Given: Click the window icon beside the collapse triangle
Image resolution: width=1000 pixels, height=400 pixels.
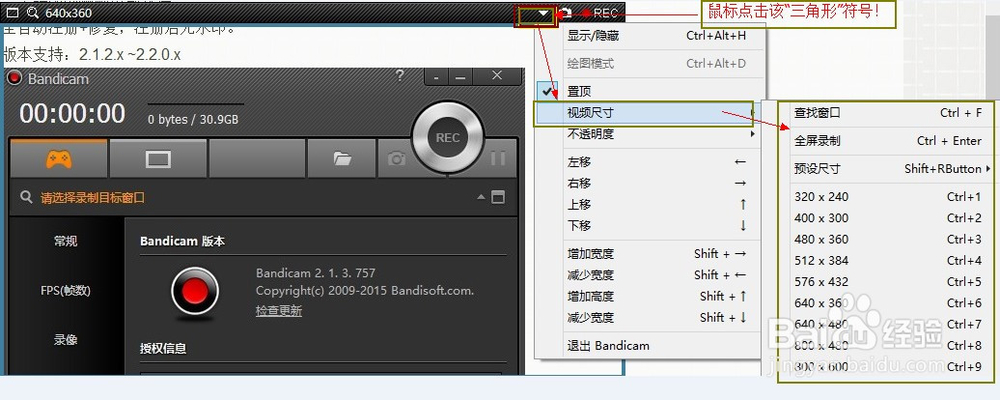Looking at the screenshot, I should [x=498, y=197].
